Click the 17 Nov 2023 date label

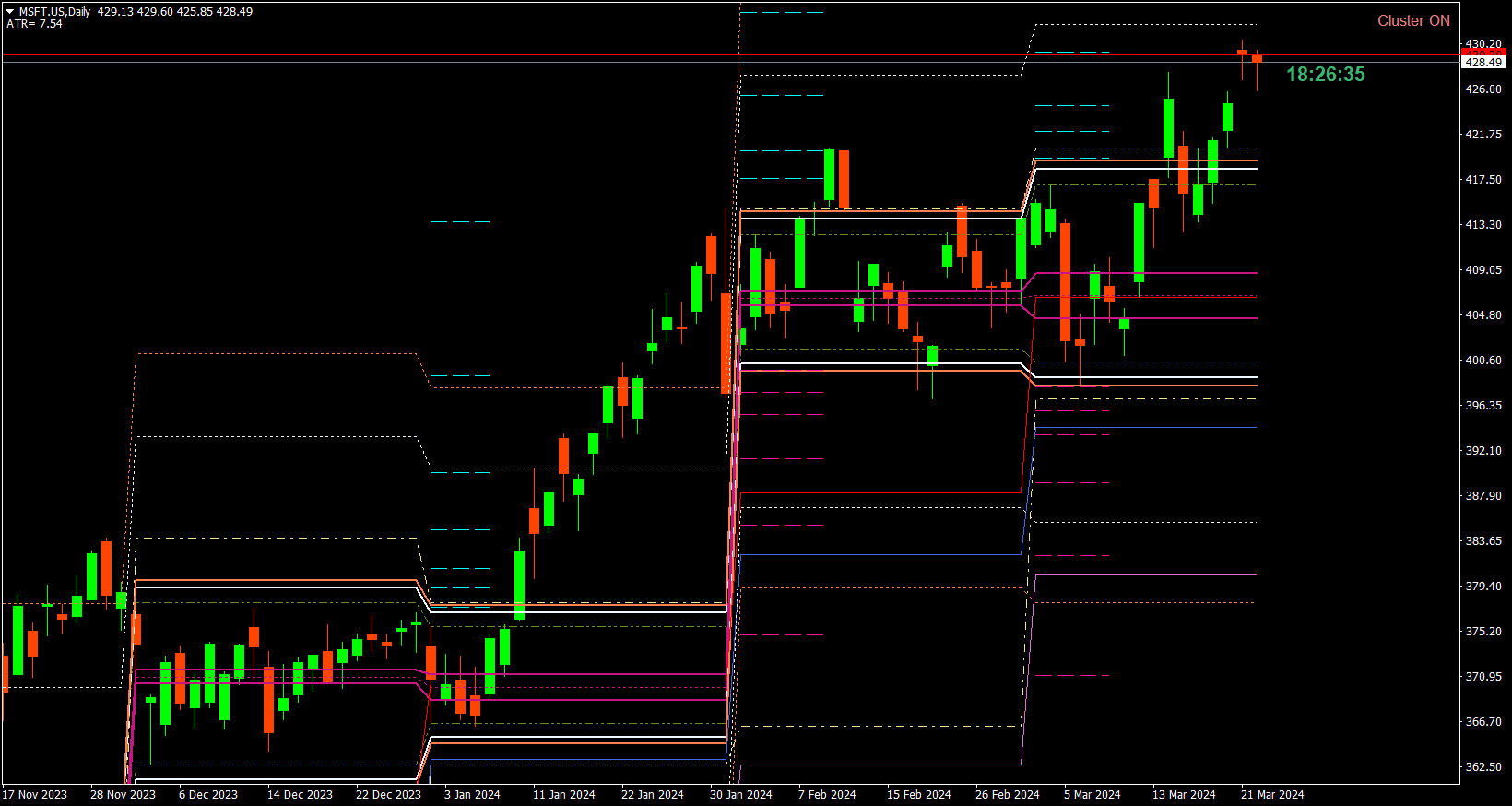tap(35, 795)
